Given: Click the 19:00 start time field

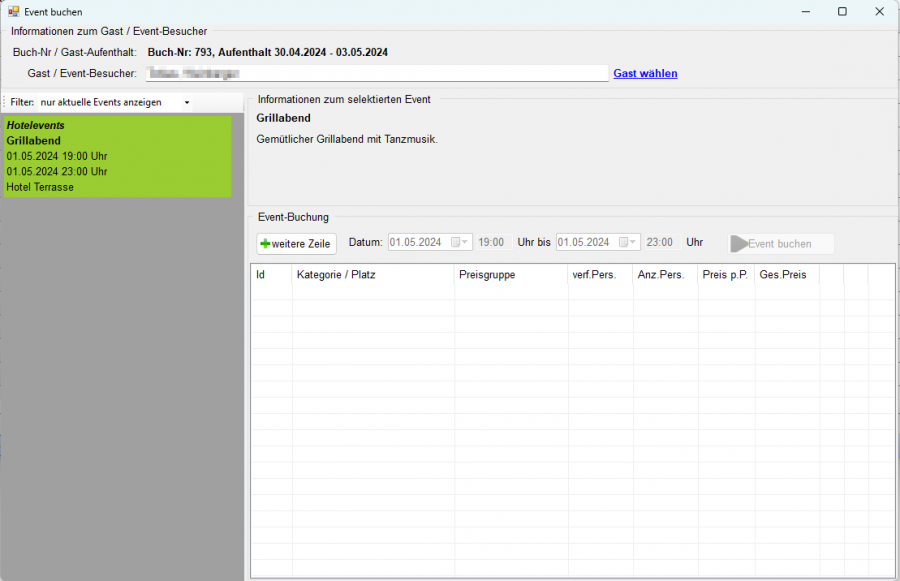Looking at the screenshot, I should 490,243.
